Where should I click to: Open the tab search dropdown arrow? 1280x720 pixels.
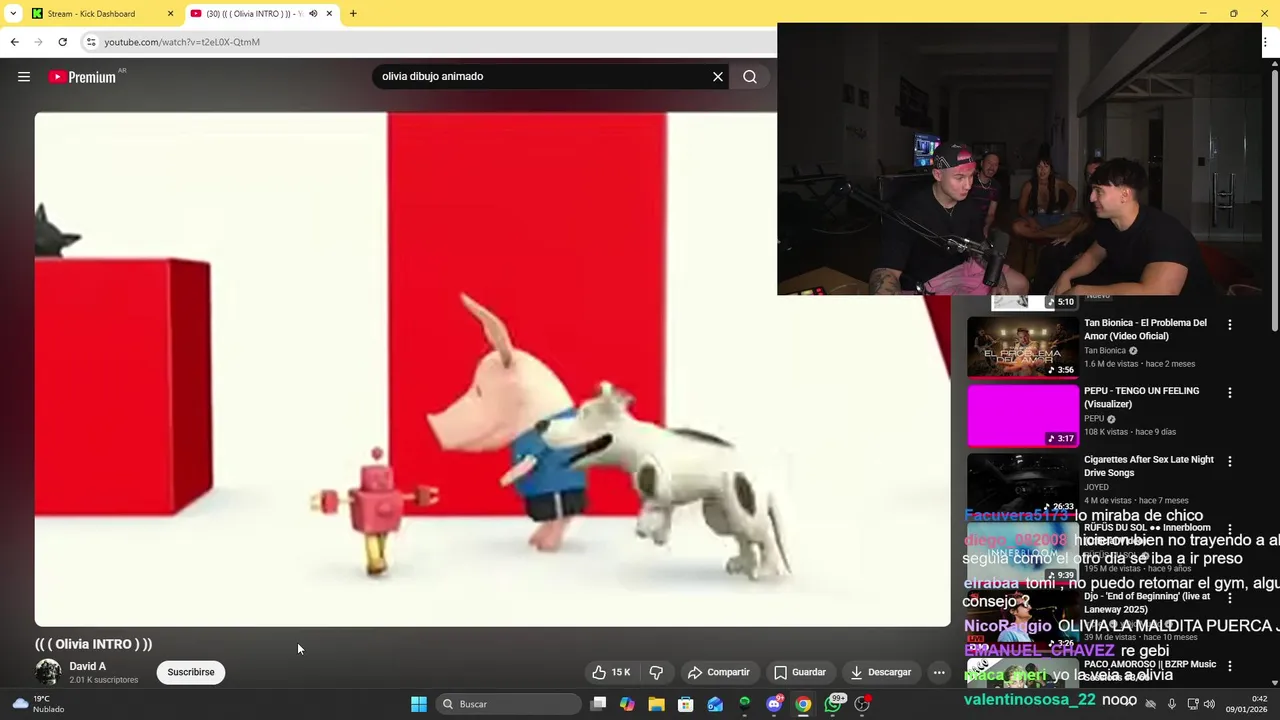[x=13, y=14]
